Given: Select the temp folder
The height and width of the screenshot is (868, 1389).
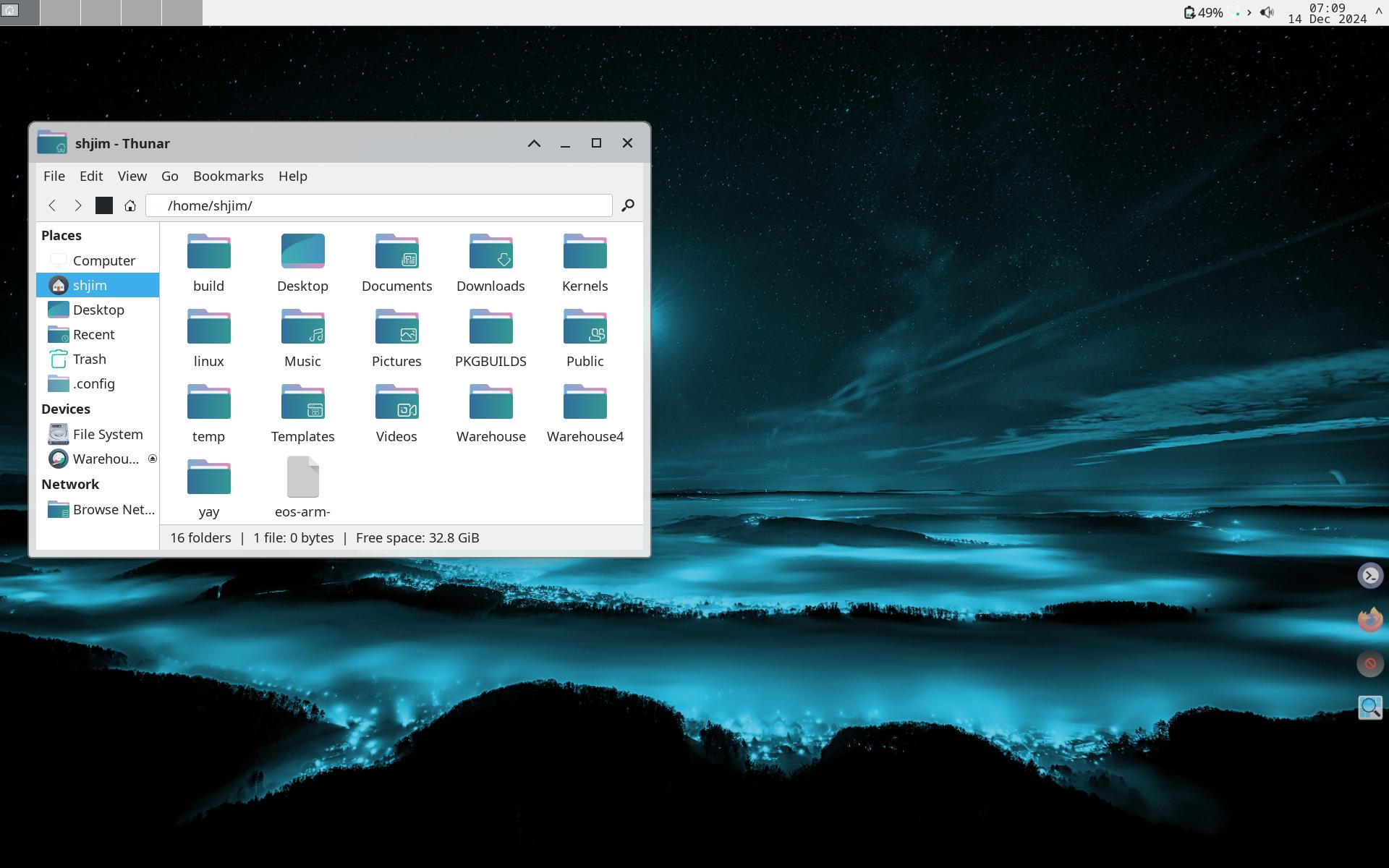Looking at the screenshot, I should pos(208,414).
